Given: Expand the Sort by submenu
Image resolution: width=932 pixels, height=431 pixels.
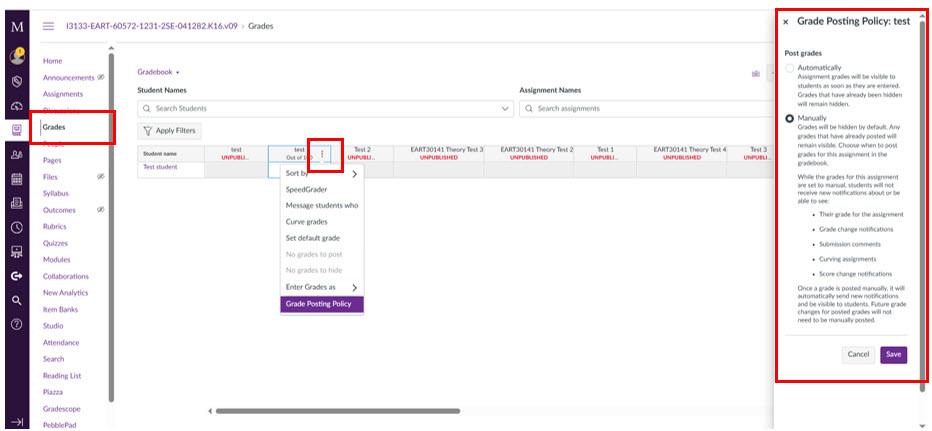Looking at the screenshot, I should point(321,173).
